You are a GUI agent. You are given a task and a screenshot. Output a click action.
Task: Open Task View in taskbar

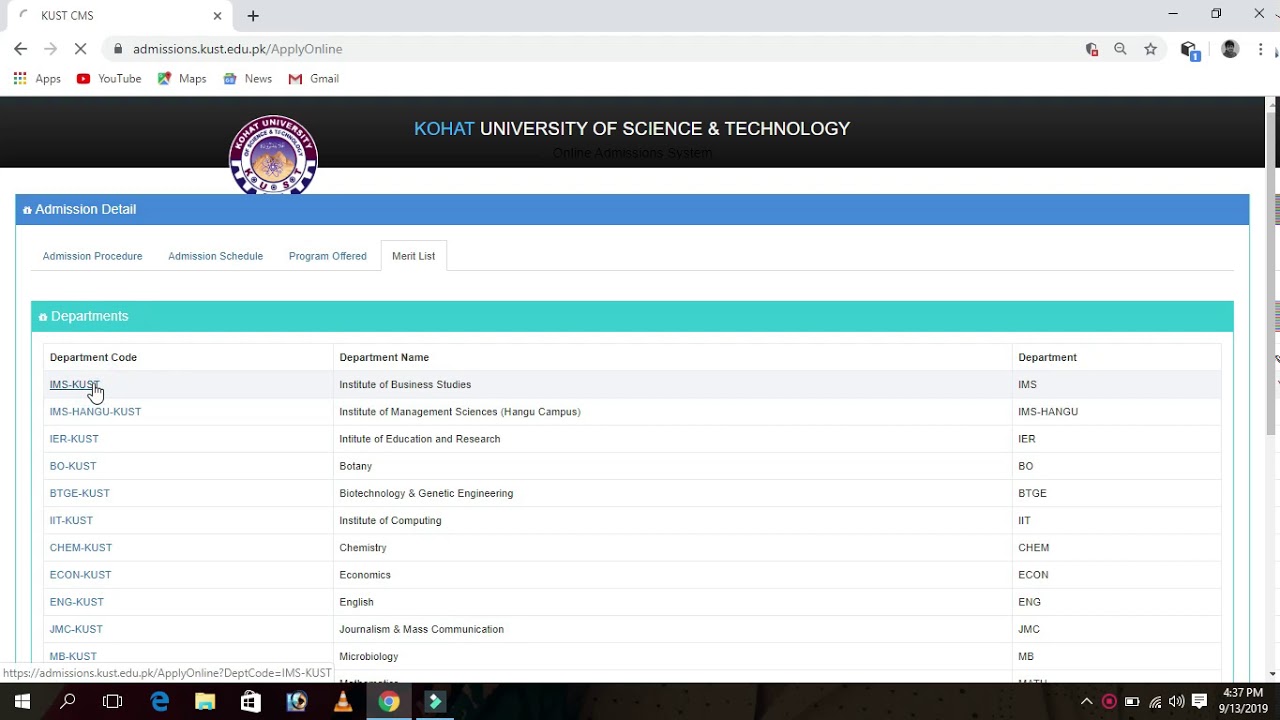pos(113,702)
